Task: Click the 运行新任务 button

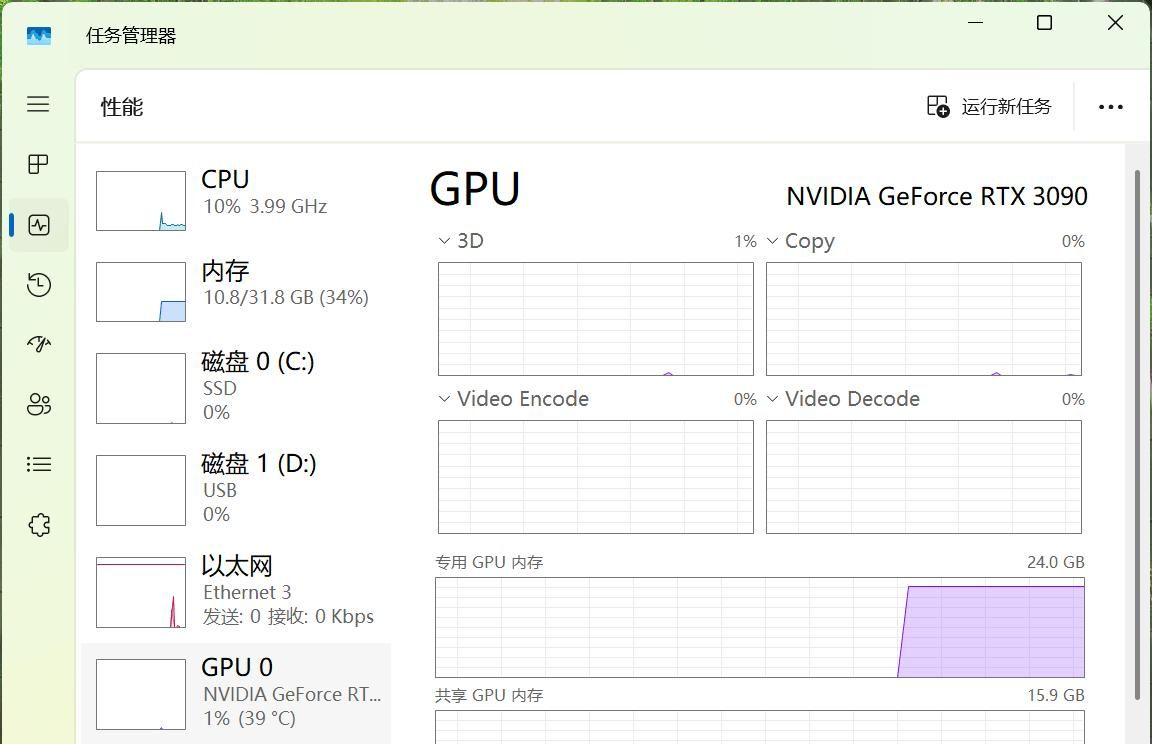Action: point(989,107)
